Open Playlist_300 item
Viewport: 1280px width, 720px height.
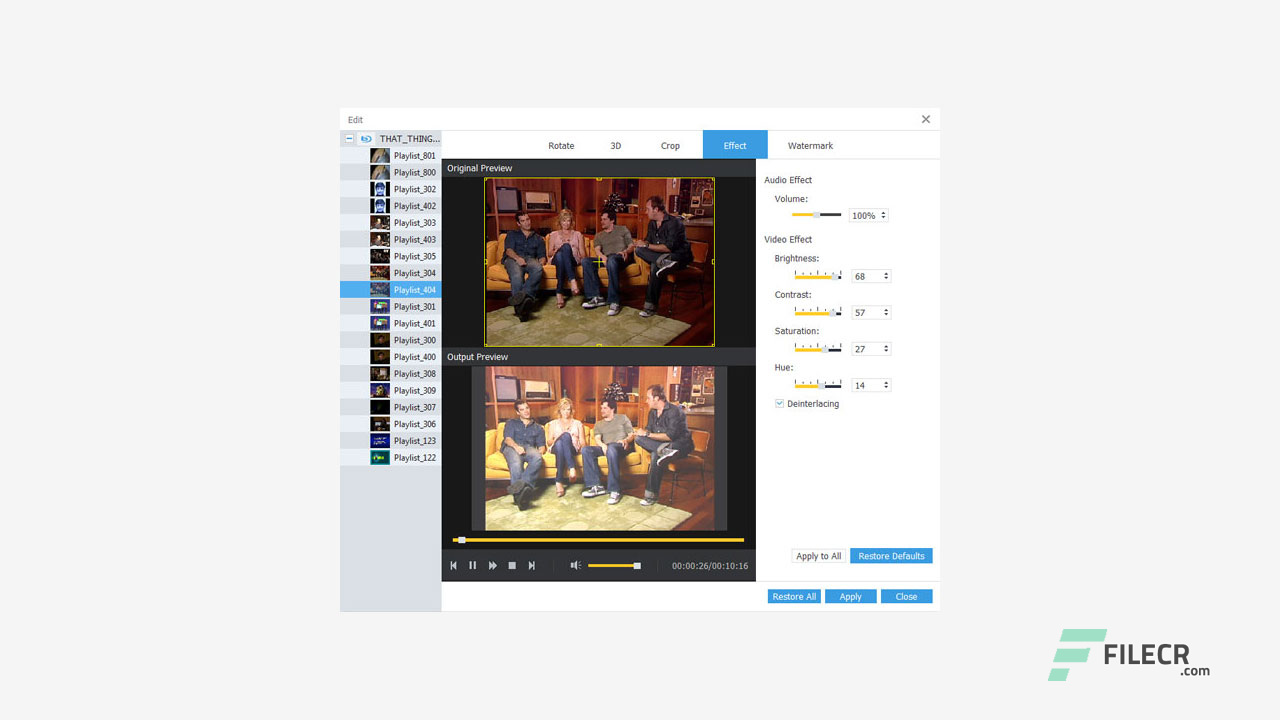391,340
